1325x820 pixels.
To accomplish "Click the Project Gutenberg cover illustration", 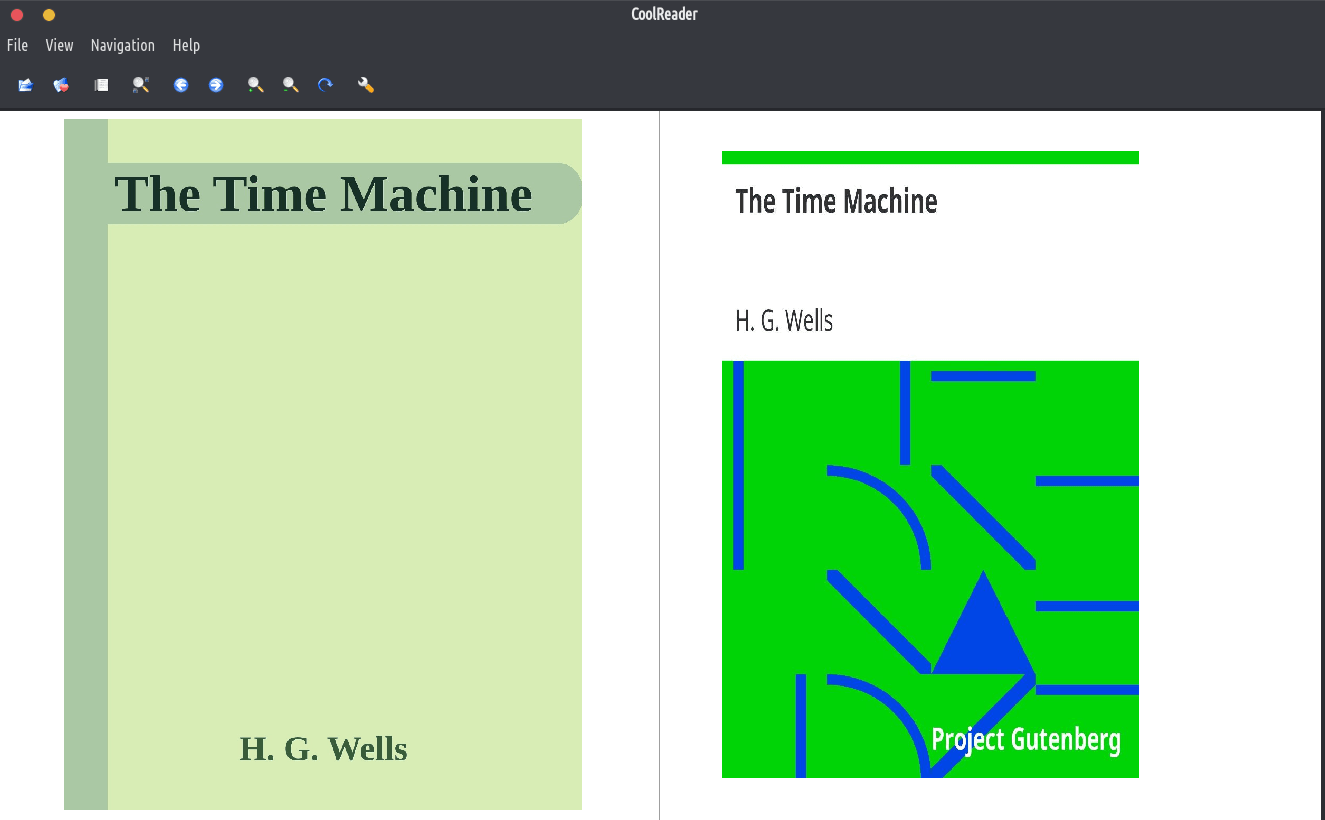I will click(930, 568).
